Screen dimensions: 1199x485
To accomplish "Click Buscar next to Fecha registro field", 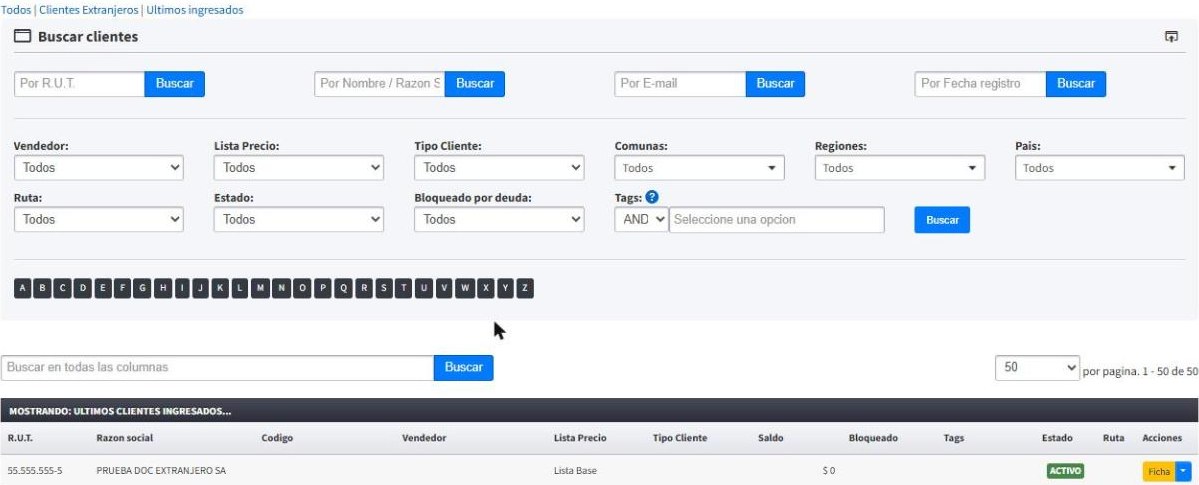I will point(1076,83).
